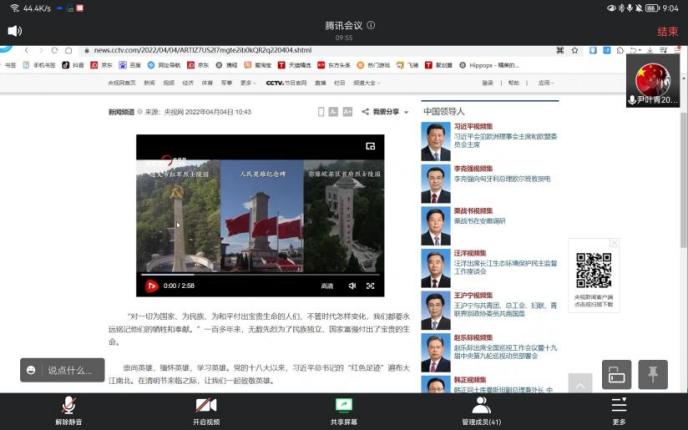Expand the 更多 dropdown in the site navigation
The height and width of the screenshot is (430, 688).
tap(247, 82)
